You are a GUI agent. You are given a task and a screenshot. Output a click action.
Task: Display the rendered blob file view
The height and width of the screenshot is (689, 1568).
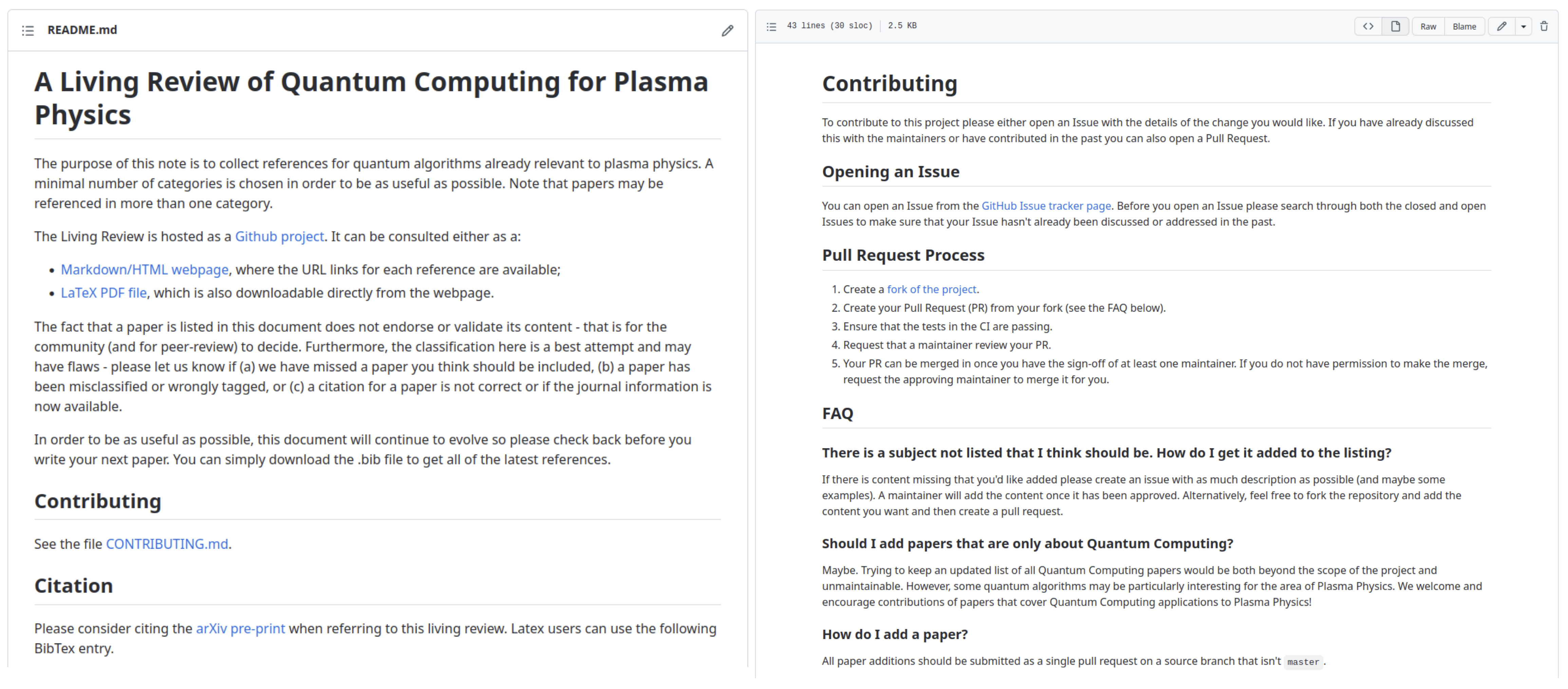tap(1395, 26)
